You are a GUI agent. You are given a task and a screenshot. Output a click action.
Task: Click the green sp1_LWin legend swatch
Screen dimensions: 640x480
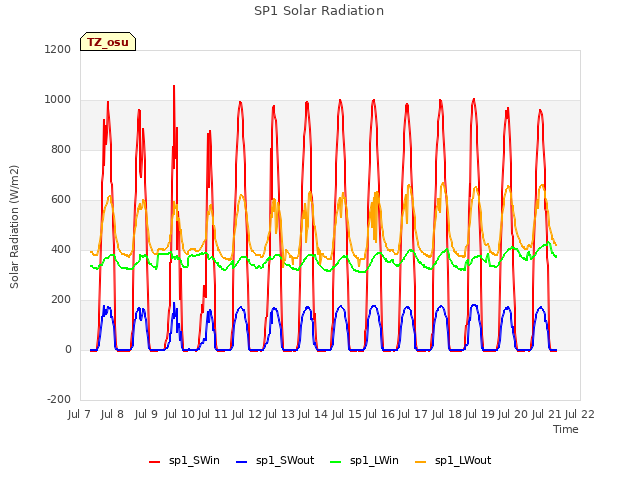pos(335,462)
